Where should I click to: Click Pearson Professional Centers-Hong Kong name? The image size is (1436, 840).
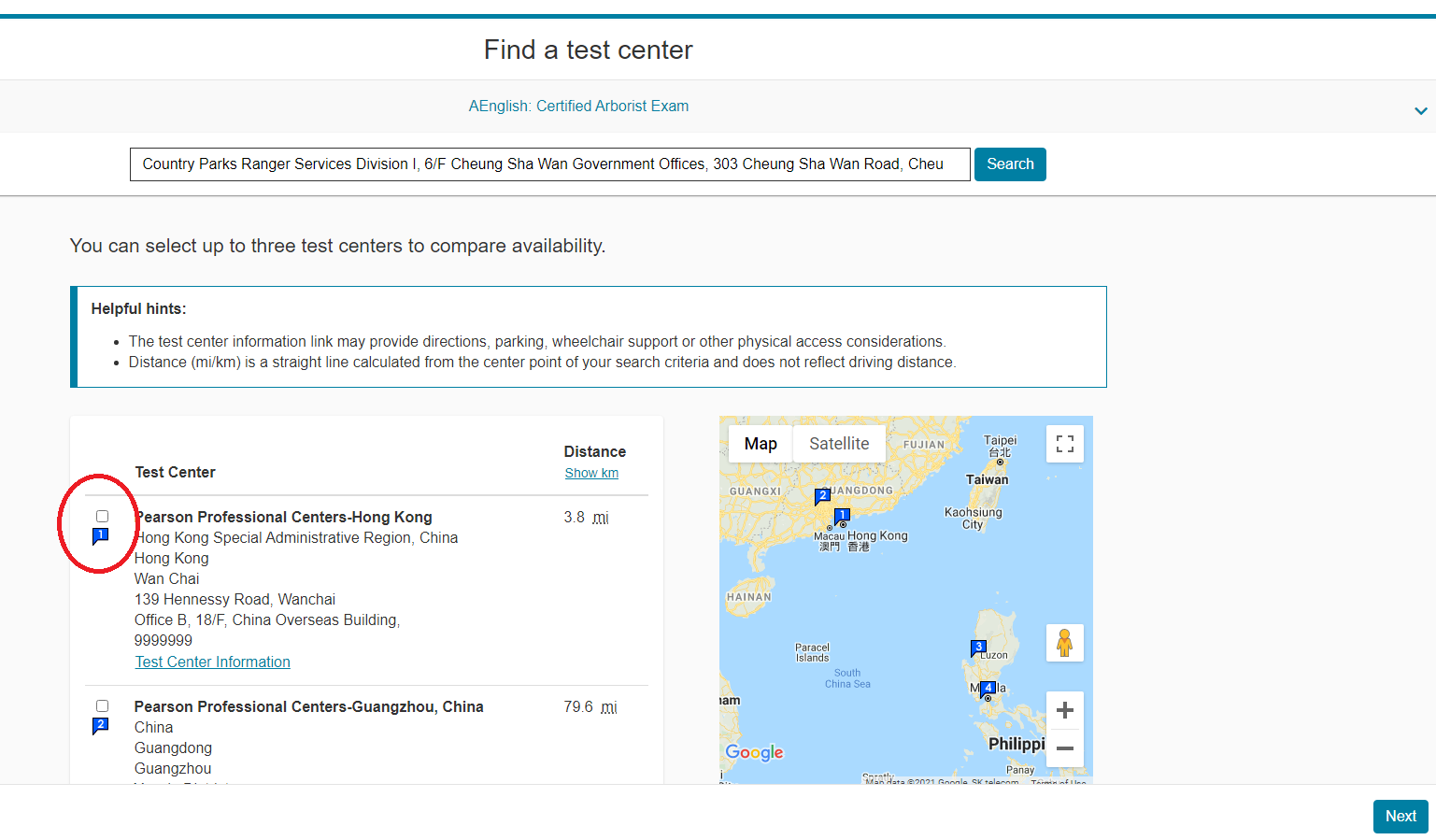(283, 518)
